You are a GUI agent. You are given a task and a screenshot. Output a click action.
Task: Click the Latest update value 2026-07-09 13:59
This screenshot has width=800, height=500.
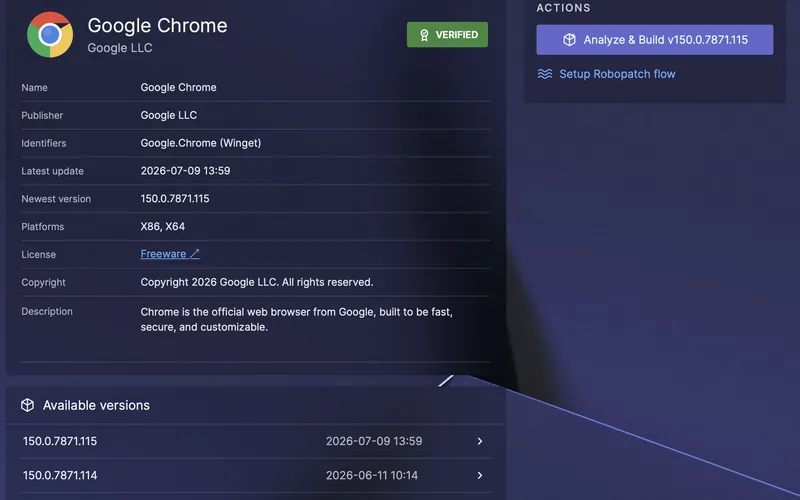click(x=185, y=171)
